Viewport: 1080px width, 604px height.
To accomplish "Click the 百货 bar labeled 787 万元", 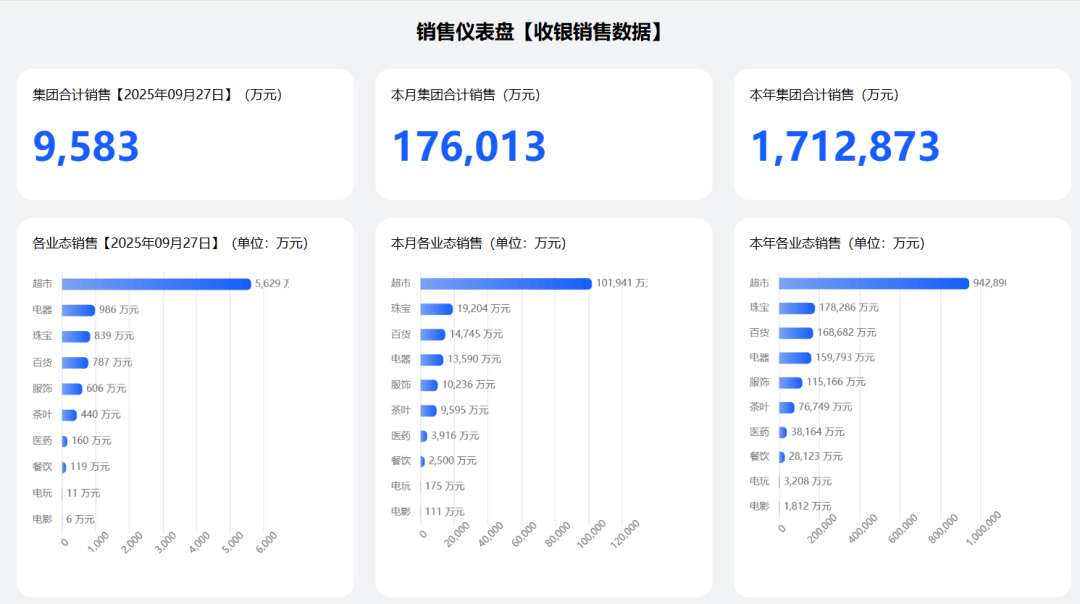I will (x=75, y=362).
